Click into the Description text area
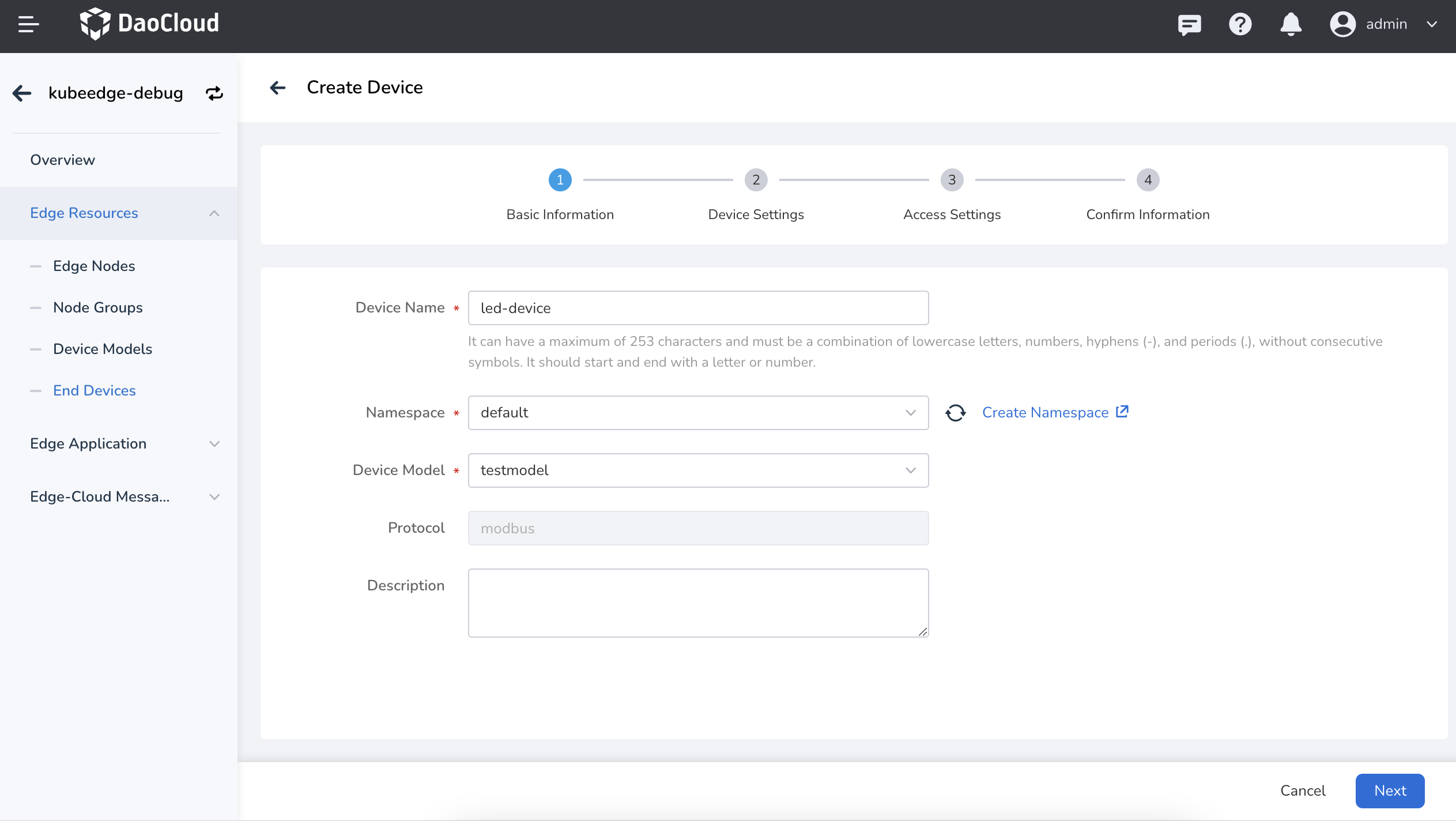 pos(697,603)
